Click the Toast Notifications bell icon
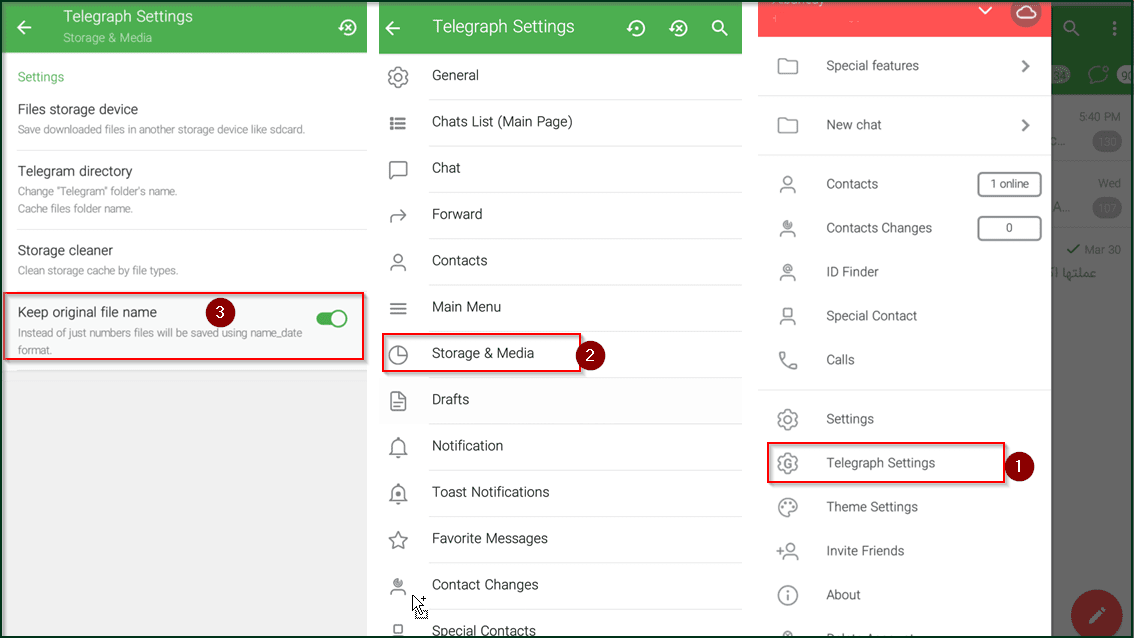 tap(398, 493)
